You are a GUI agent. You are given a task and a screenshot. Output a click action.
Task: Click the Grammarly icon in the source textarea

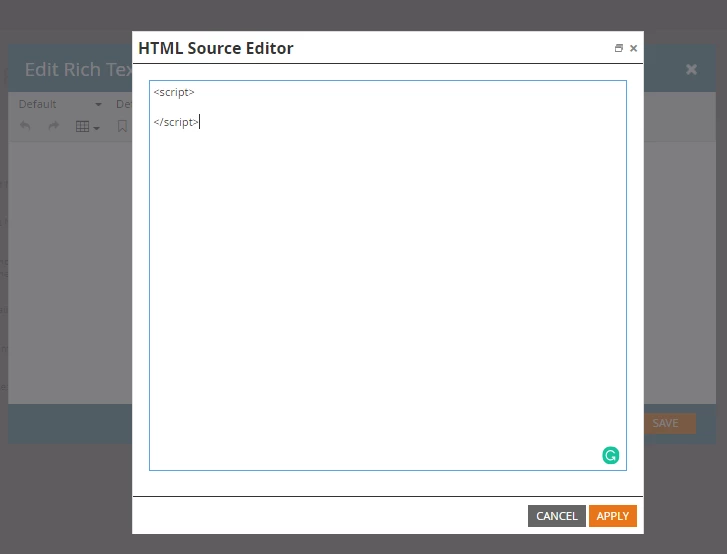(x=611, y=455)
